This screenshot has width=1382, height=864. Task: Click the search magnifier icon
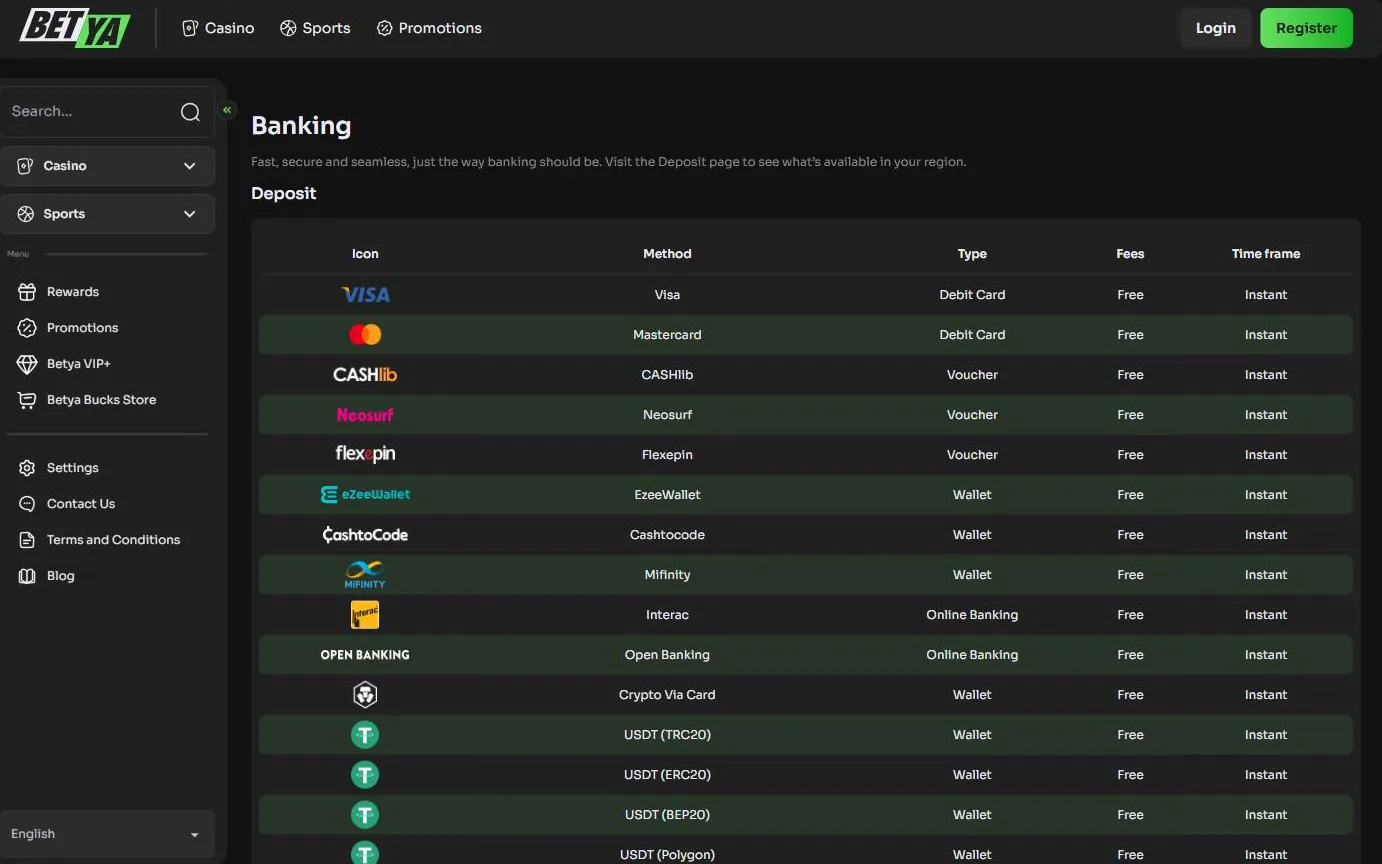point(190,112)
